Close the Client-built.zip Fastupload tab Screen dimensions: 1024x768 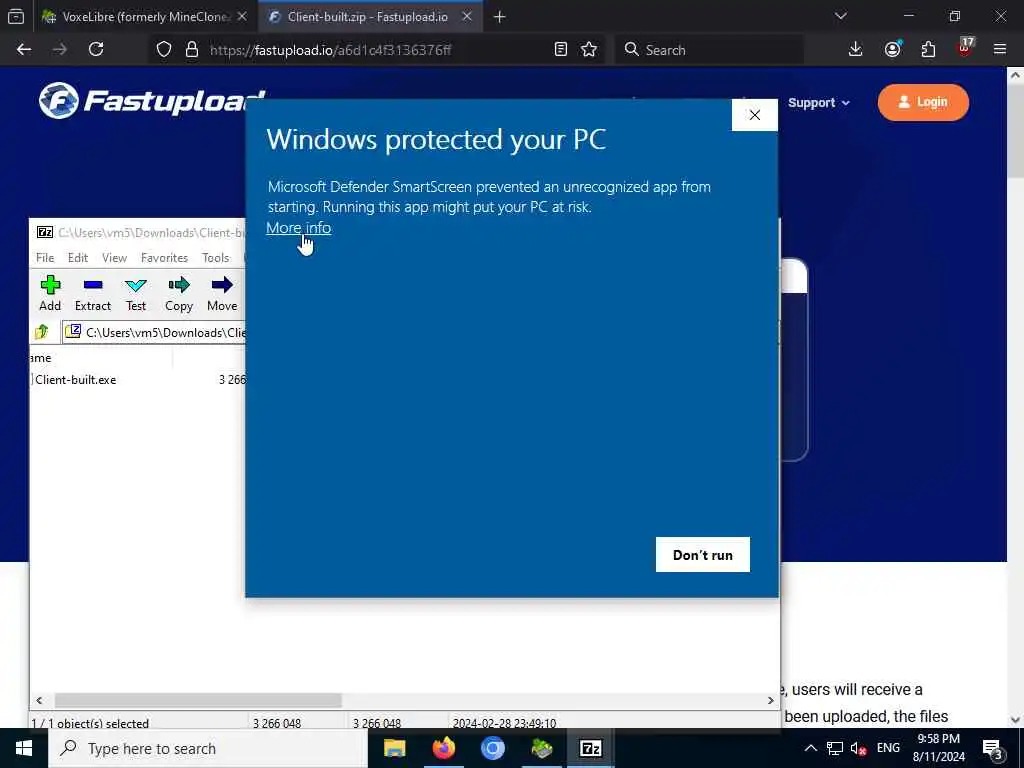pos(467,16)
